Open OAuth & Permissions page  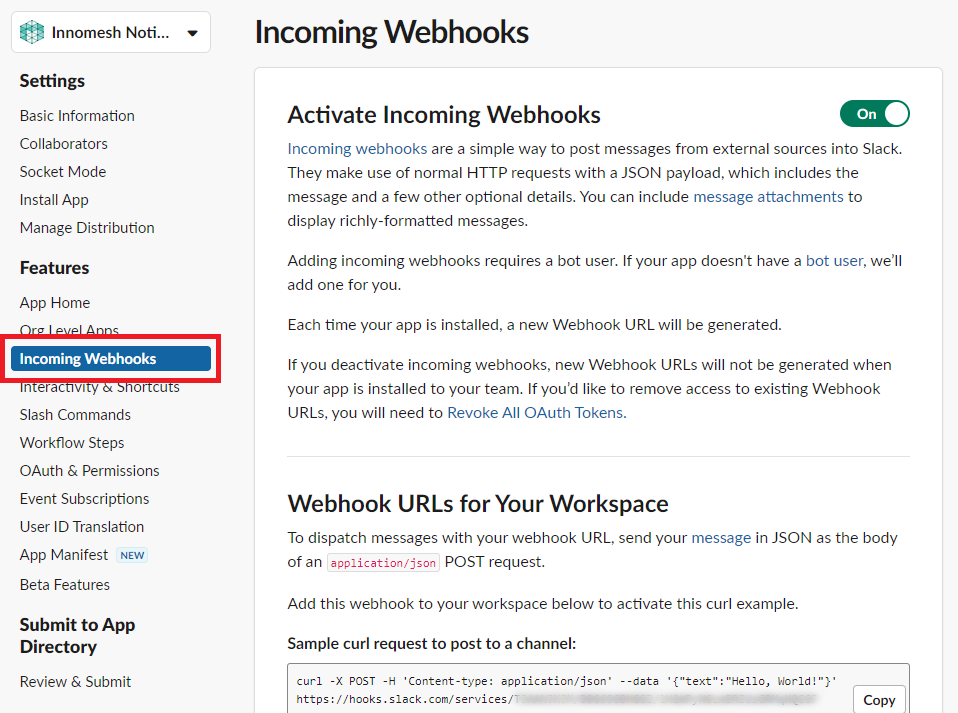[89, 471]
